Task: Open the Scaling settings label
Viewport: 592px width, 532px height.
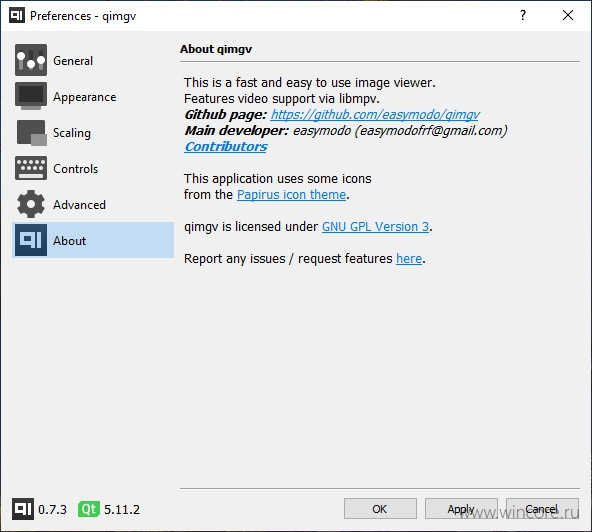Action: point(72,133)
